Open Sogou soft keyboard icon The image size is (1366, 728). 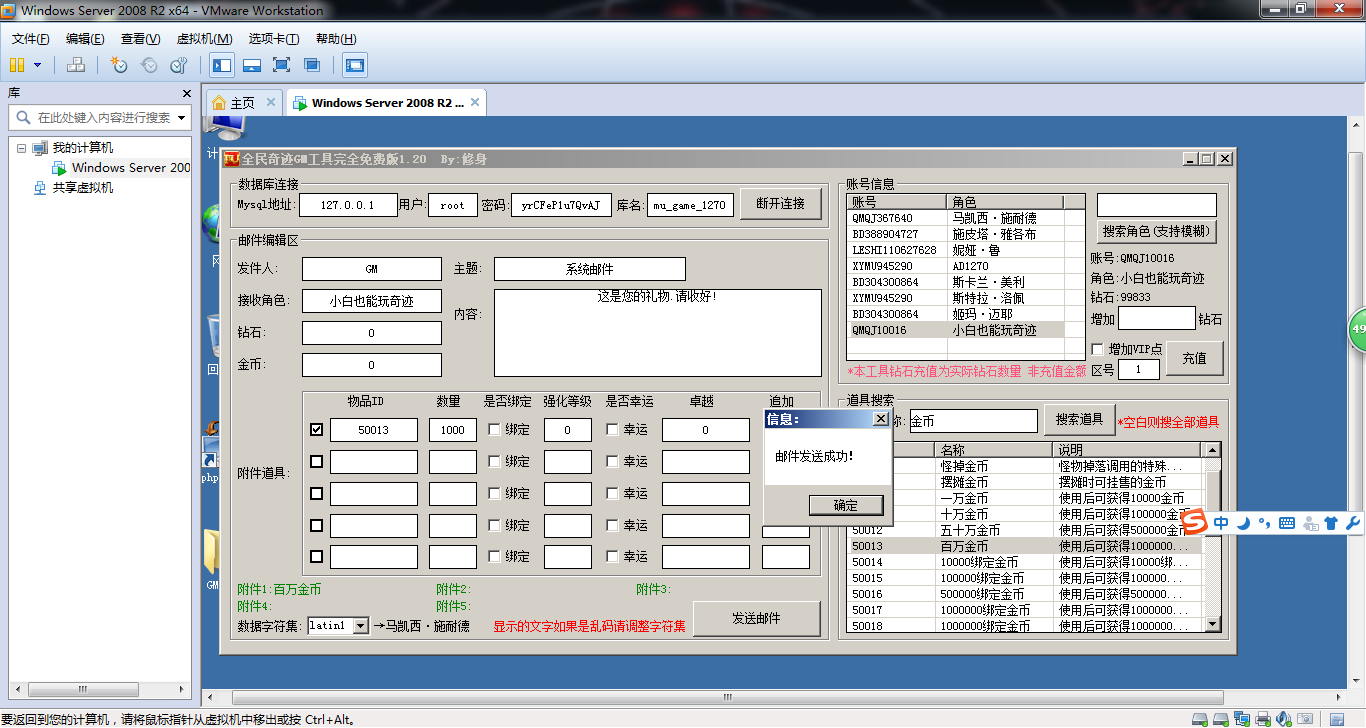tap(1286, 523)
